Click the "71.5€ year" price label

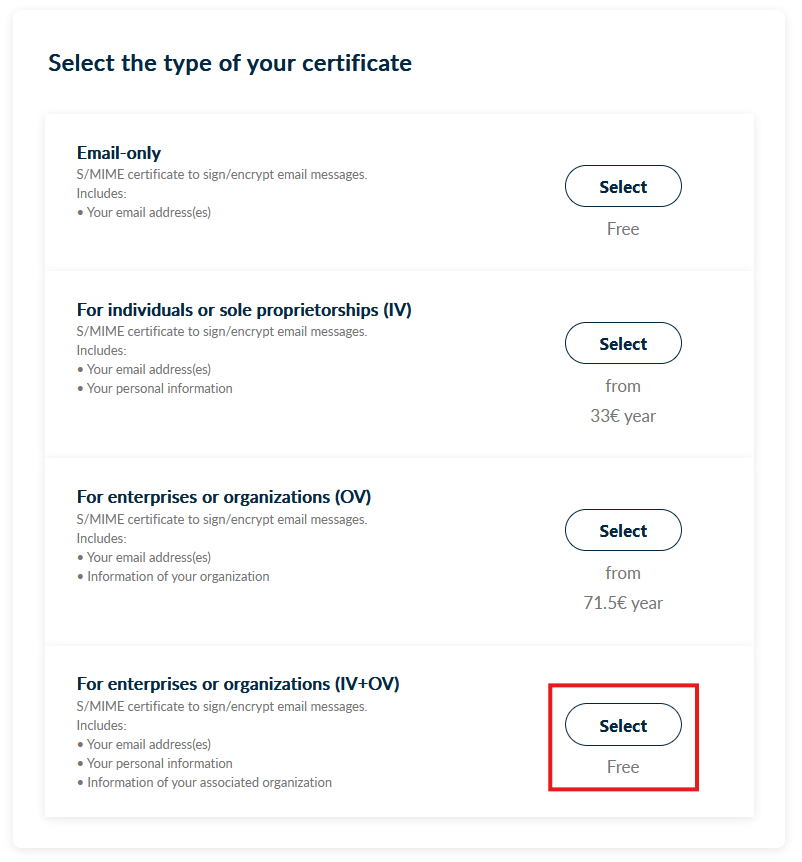[623, 603]
